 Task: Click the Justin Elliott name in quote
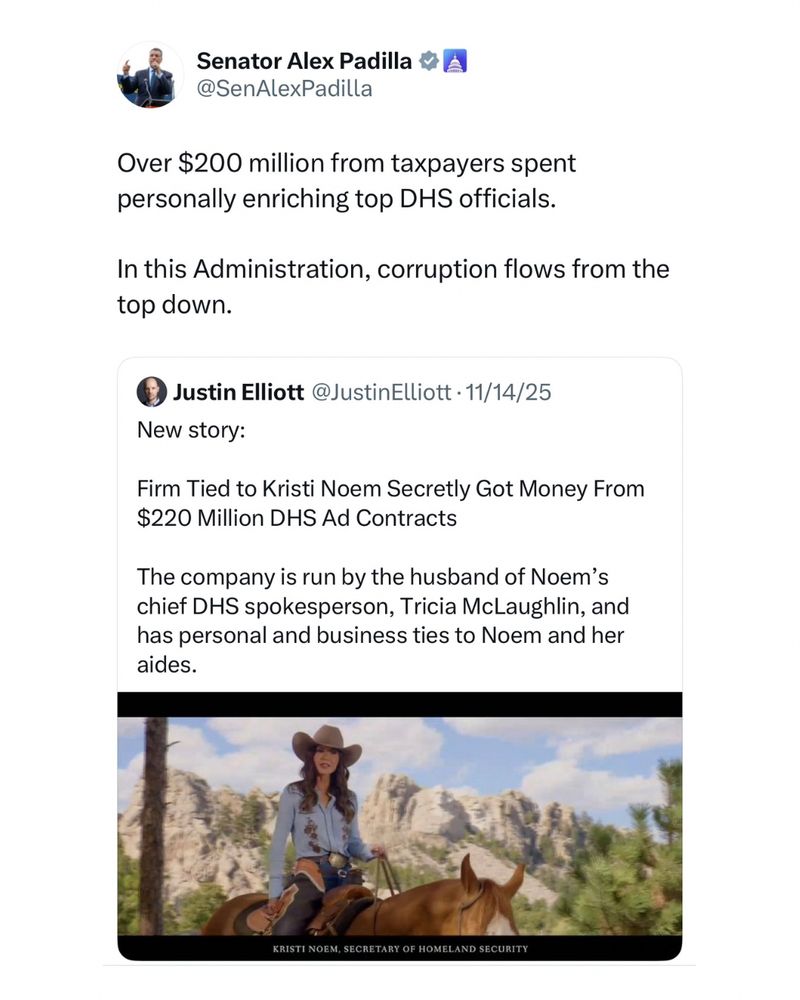coord(238,392)
